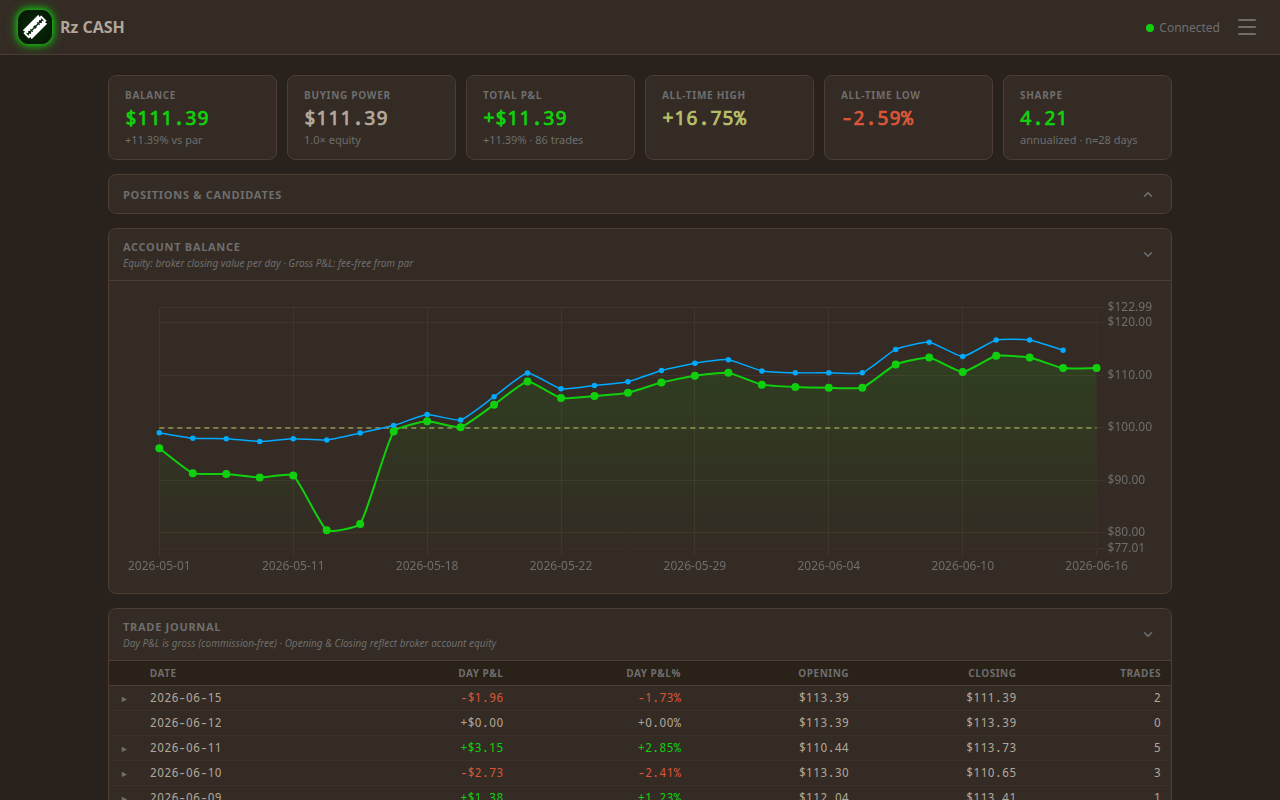Click the $110.44 opening value
Viewport: 1280px width, 800px height.
click(824, 748)
